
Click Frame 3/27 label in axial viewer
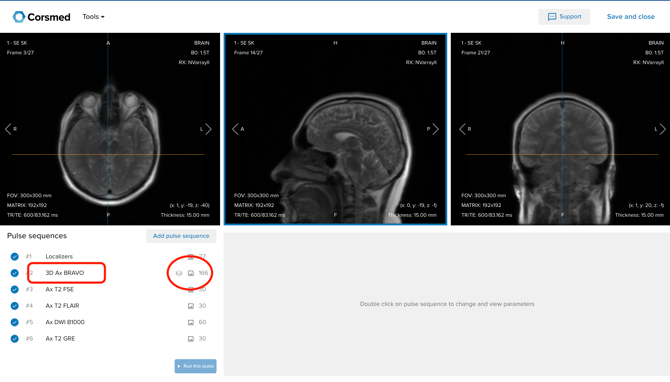pyautogui.click(x=20, y=53)
